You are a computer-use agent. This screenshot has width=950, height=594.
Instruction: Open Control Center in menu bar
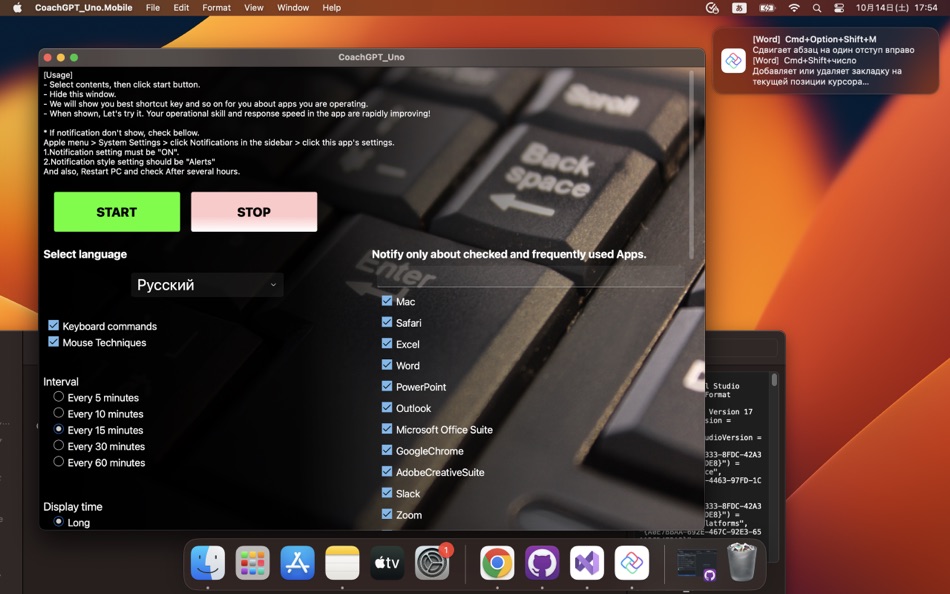click(x=839, y=8)
